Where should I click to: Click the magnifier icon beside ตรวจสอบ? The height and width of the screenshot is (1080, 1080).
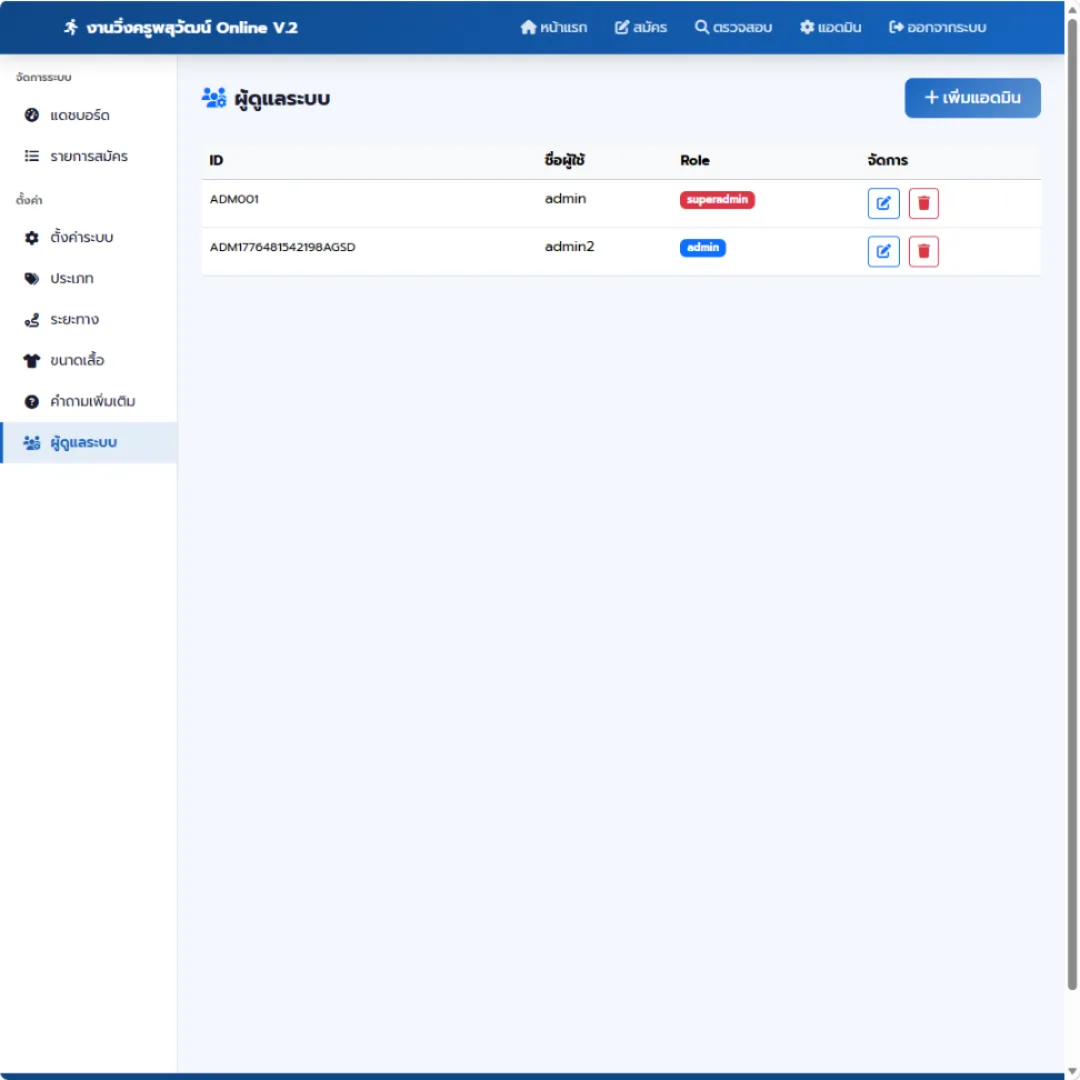point(701,28)
